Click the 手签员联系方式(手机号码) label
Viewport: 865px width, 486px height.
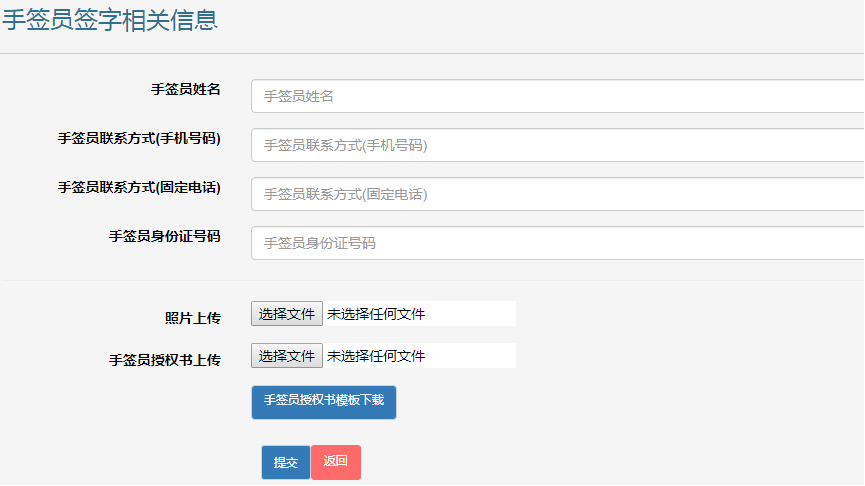click(x=139, y=138)
